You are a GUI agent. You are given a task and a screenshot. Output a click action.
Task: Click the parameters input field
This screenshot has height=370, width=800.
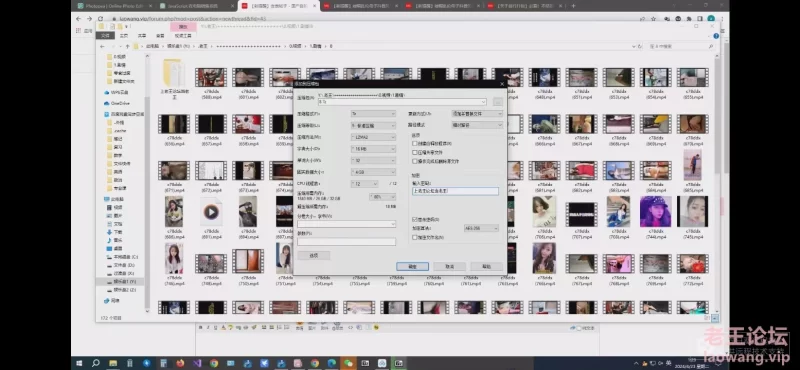pos(346,242)
